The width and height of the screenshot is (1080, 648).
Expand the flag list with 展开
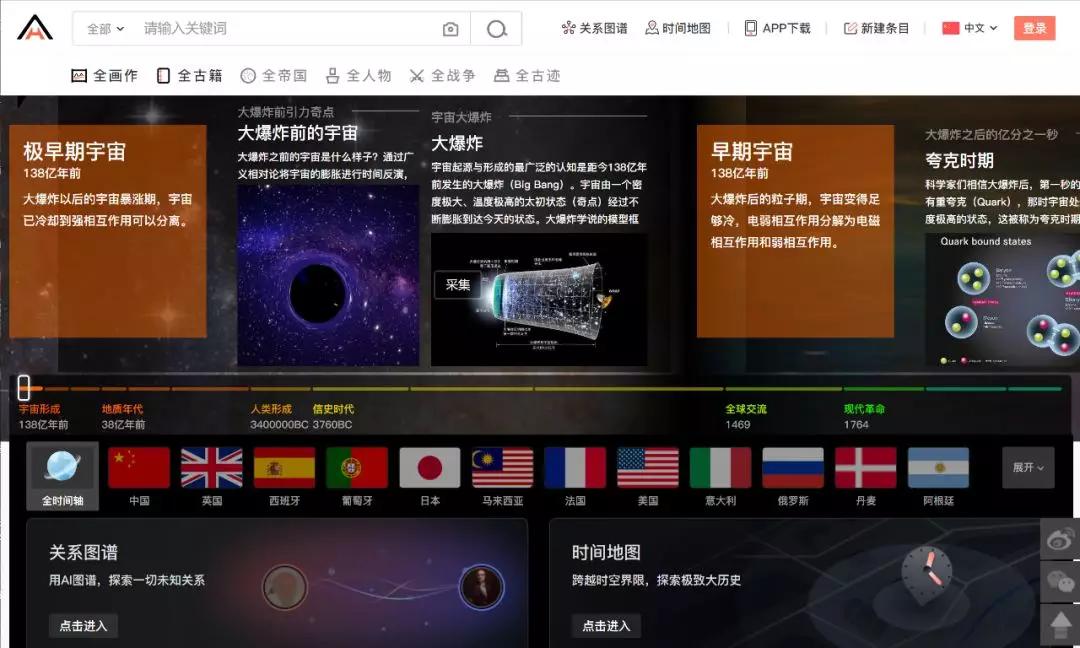click(x=1028, y=467)
